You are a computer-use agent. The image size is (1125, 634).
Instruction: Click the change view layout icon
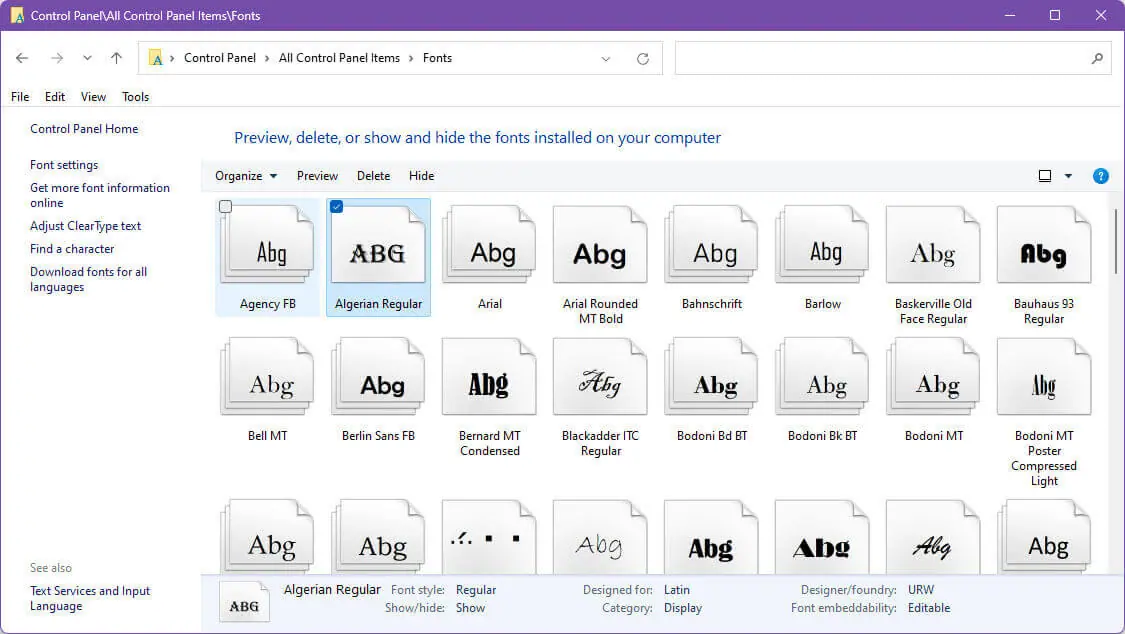tap(1045, 176)
